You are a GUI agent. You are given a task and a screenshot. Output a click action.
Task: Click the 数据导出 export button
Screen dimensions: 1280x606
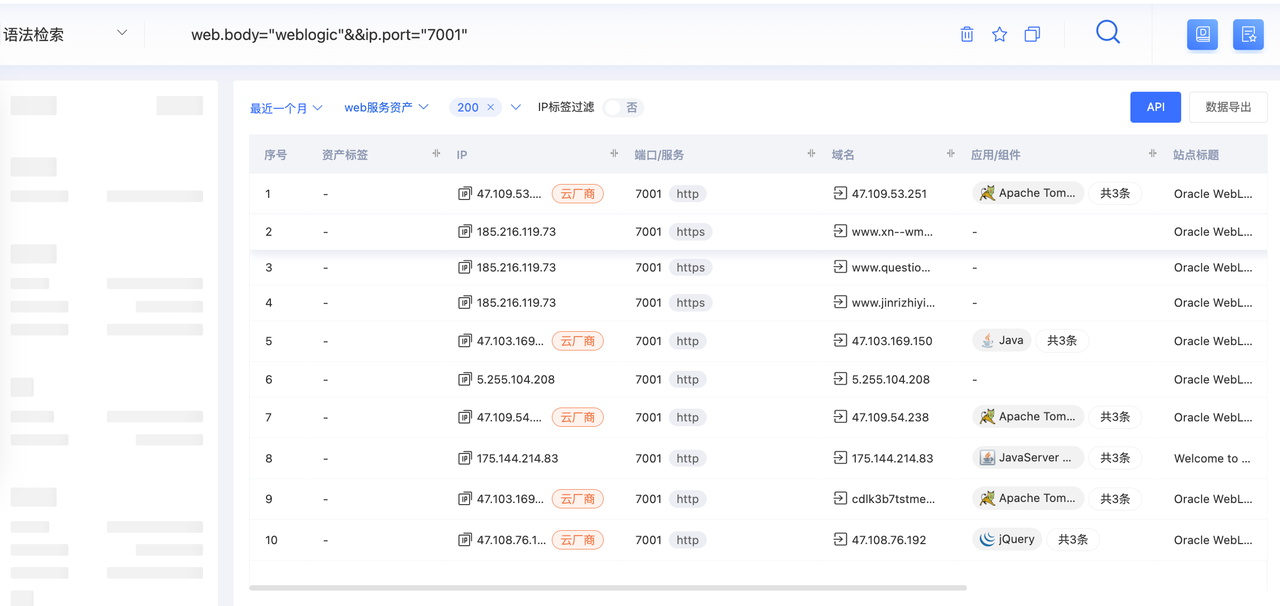coord(1228,107)
